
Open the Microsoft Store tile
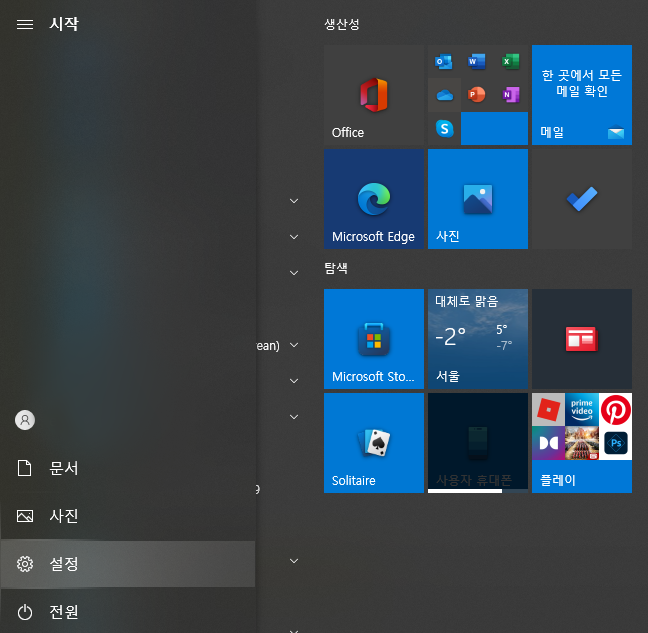[374, 339]
